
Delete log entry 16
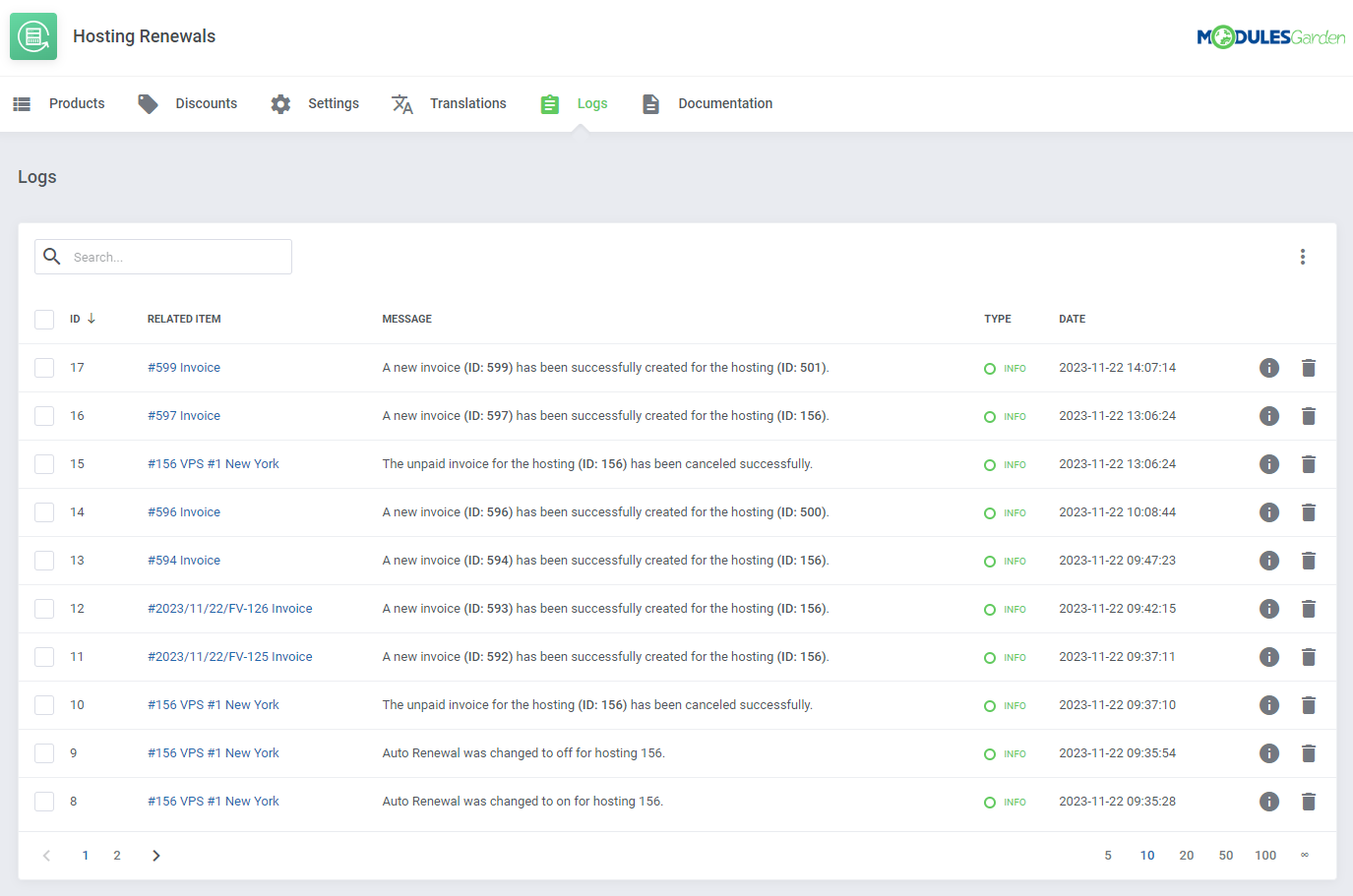point(1309,416)
